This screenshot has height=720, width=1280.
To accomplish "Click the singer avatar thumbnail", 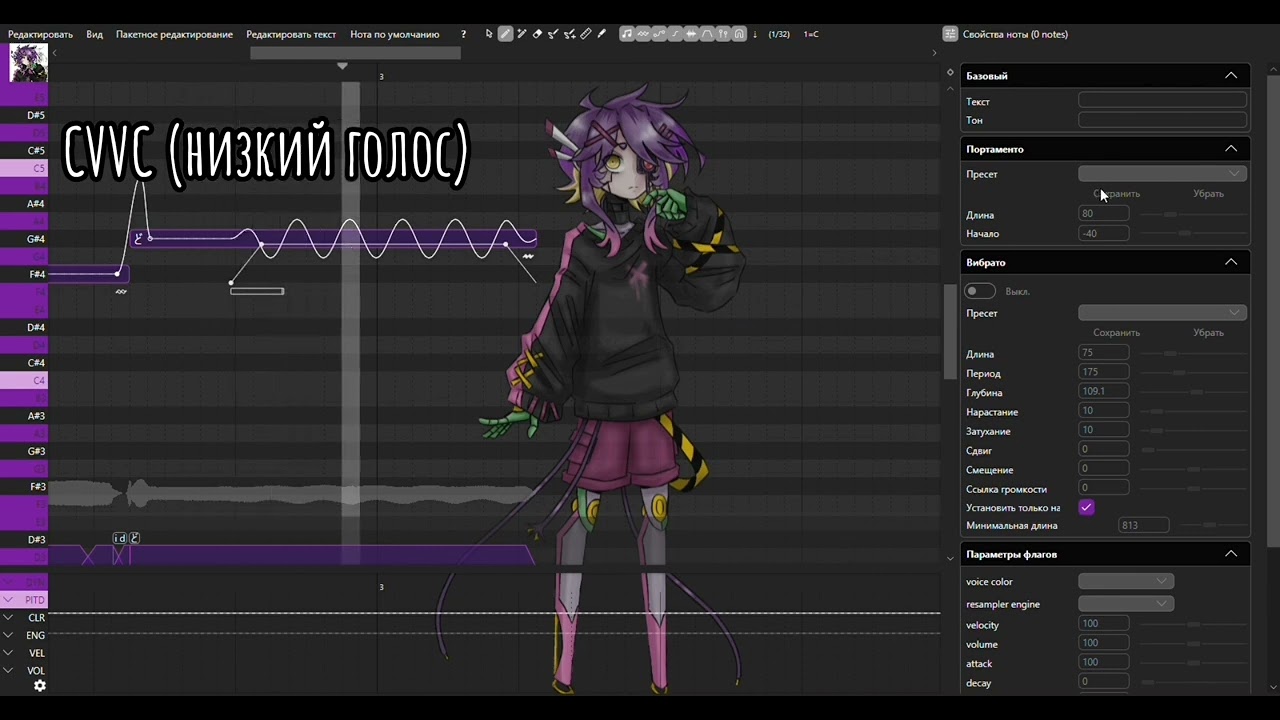I will click(x=28, y=63).
